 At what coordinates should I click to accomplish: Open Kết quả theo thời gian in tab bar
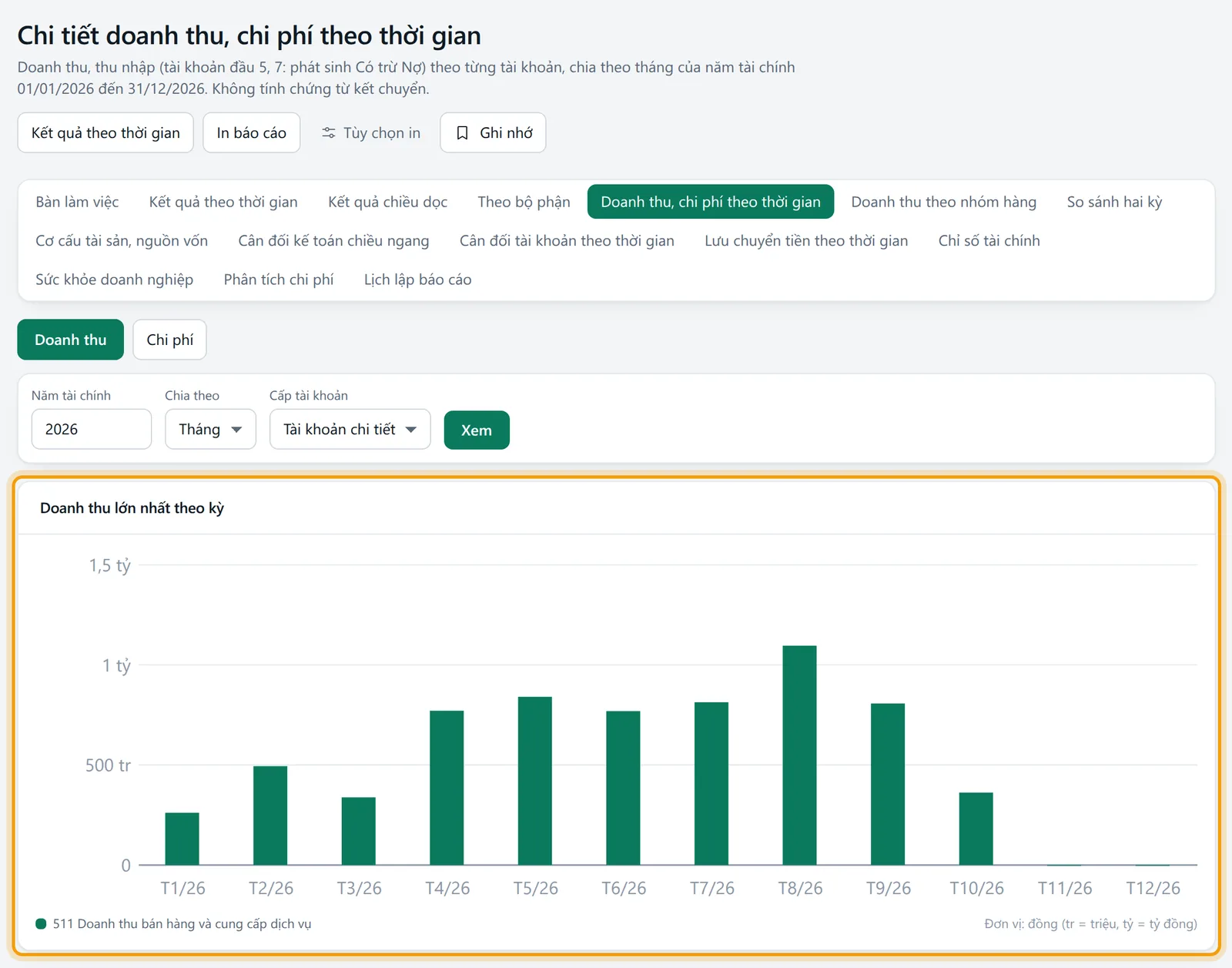[223, 202]
